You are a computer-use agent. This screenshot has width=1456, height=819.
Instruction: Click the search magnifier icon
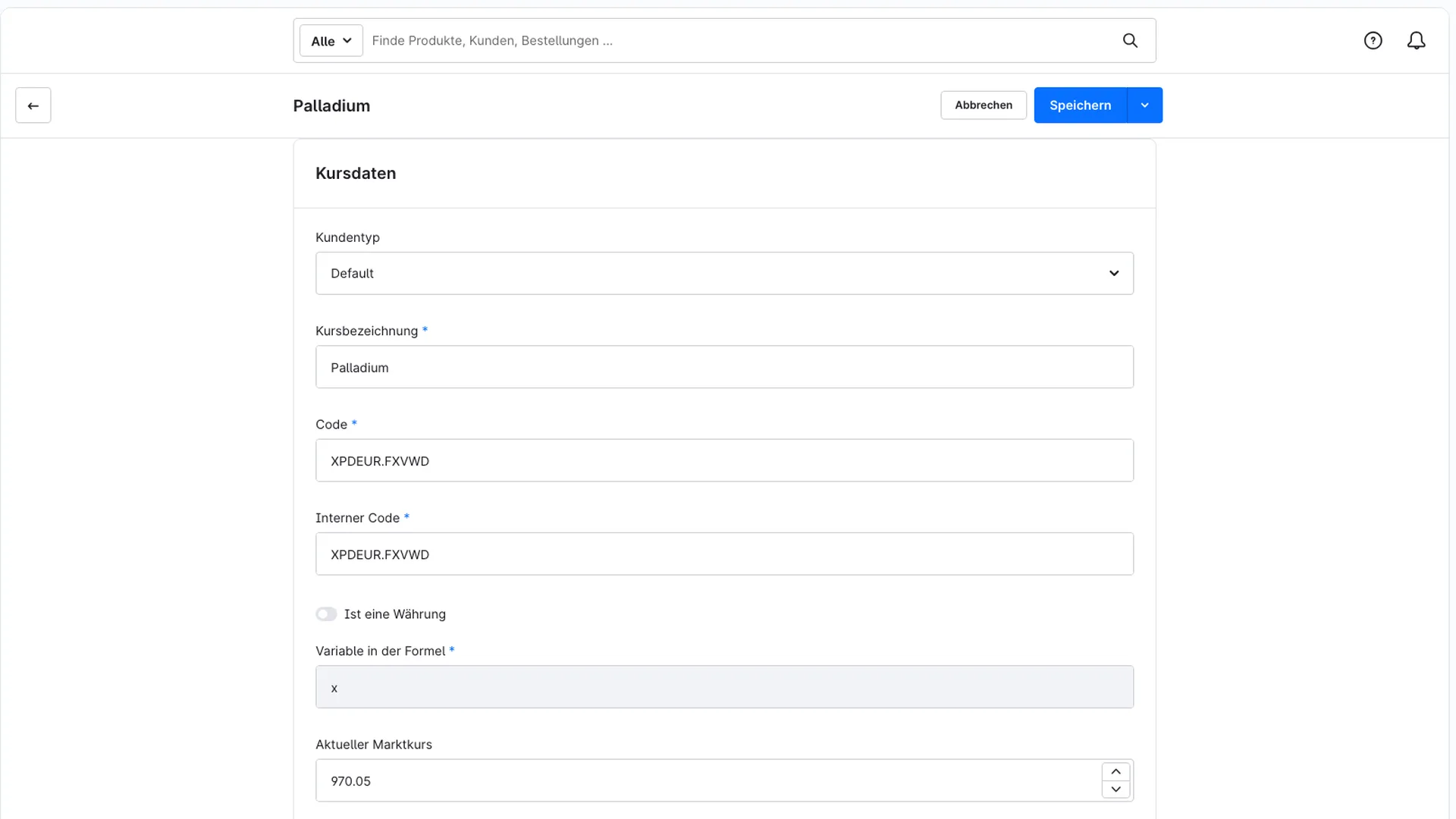pyautogui.click(x=1130, y=41)
